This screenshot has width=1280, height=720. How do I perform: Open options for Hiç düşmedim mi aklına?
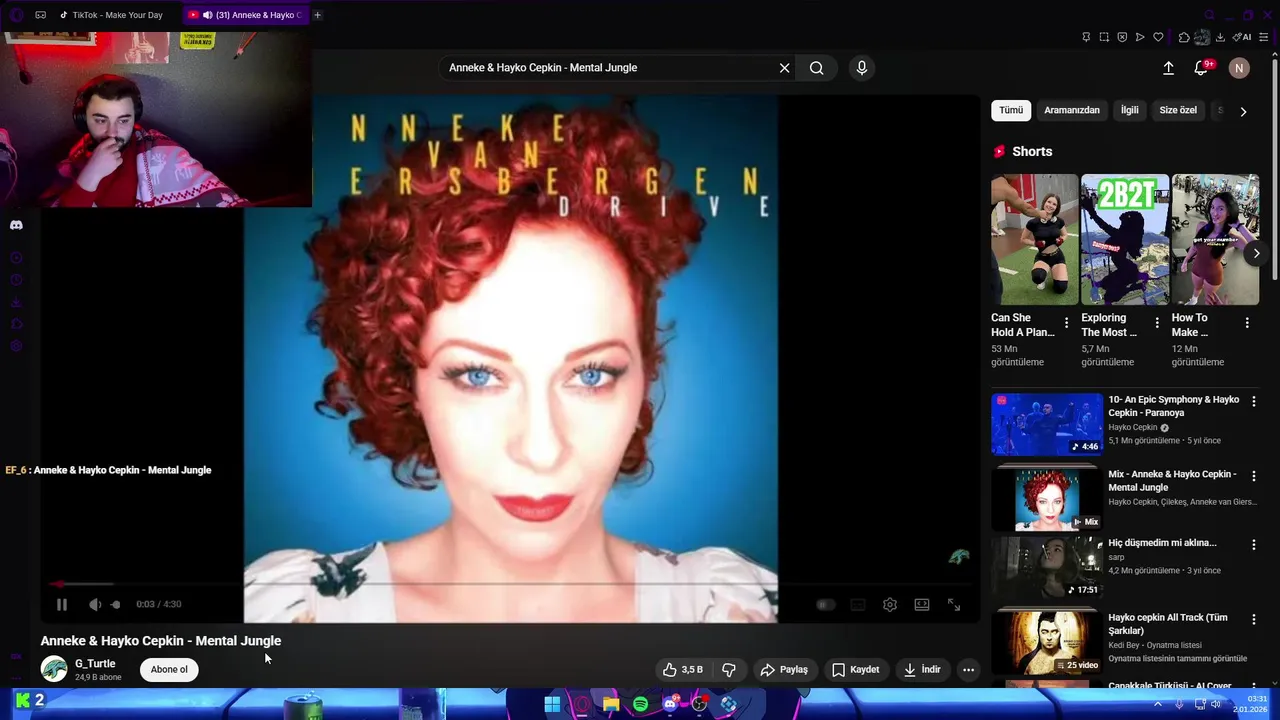click(1254, 545)
